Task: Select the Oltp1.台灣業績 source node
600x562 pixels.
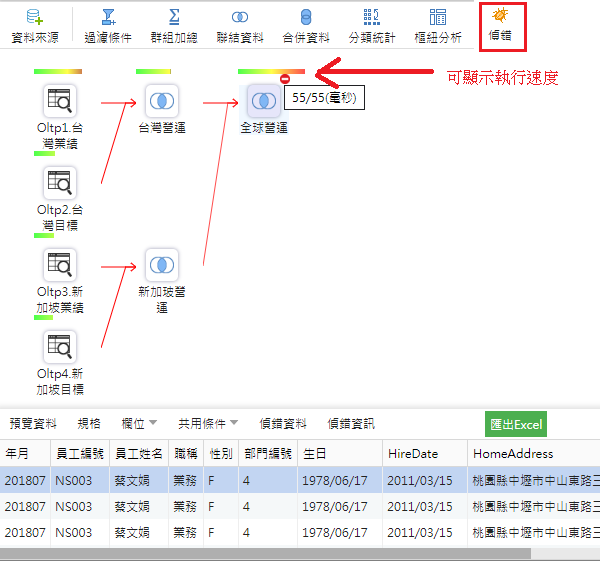Action: tap(60, 101)
